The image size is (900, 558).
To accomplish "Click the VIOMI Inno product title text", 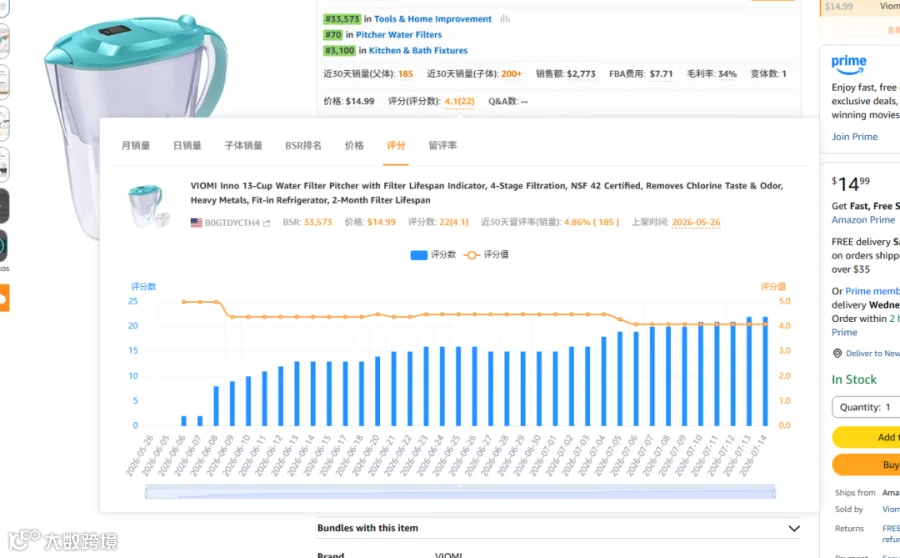I will (x=487, y=193).
